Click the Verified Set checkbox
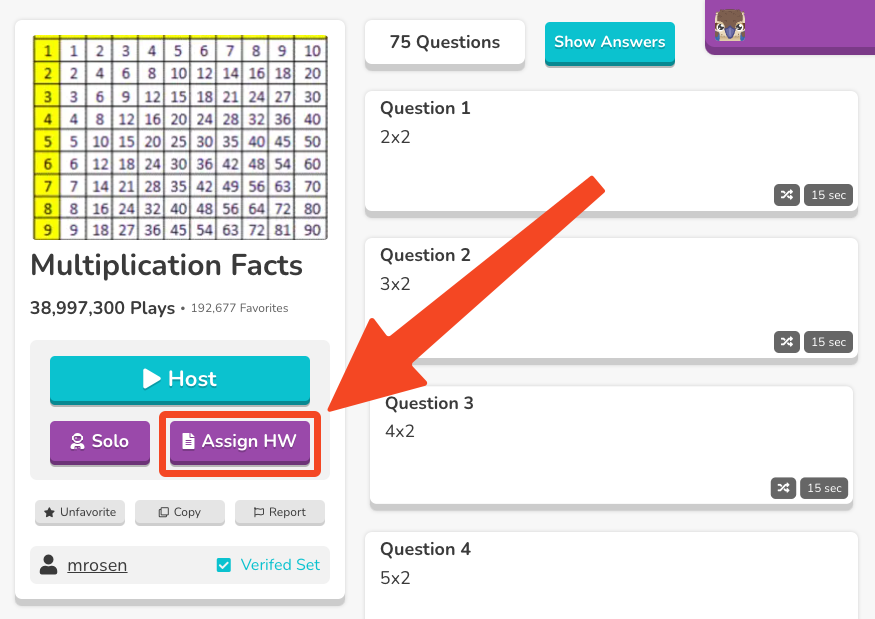 (223, 565)
